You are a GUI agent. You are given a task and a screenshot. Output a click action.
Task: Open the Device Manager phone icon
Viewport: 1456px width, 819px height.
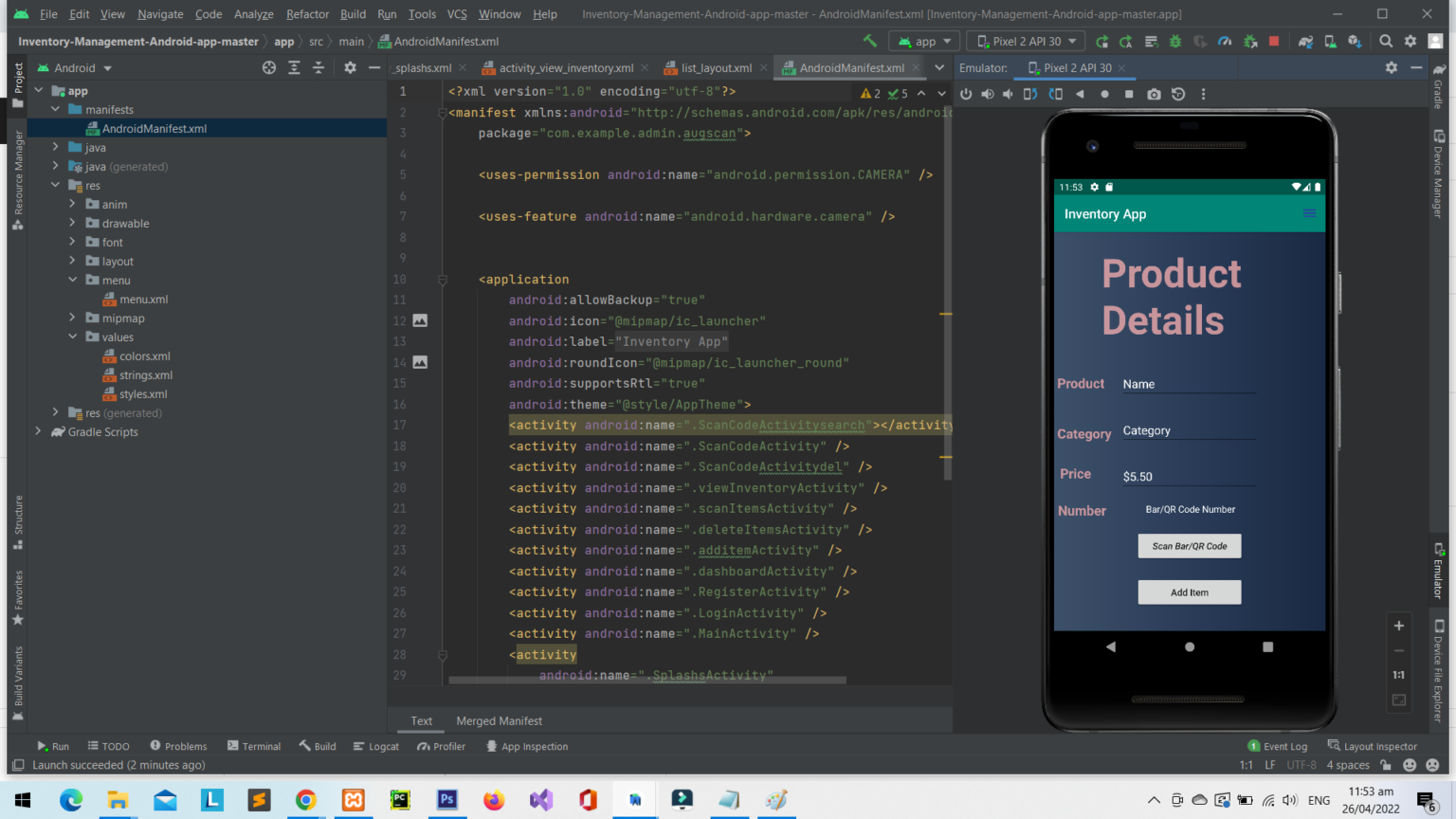(x=1329, y=41)
